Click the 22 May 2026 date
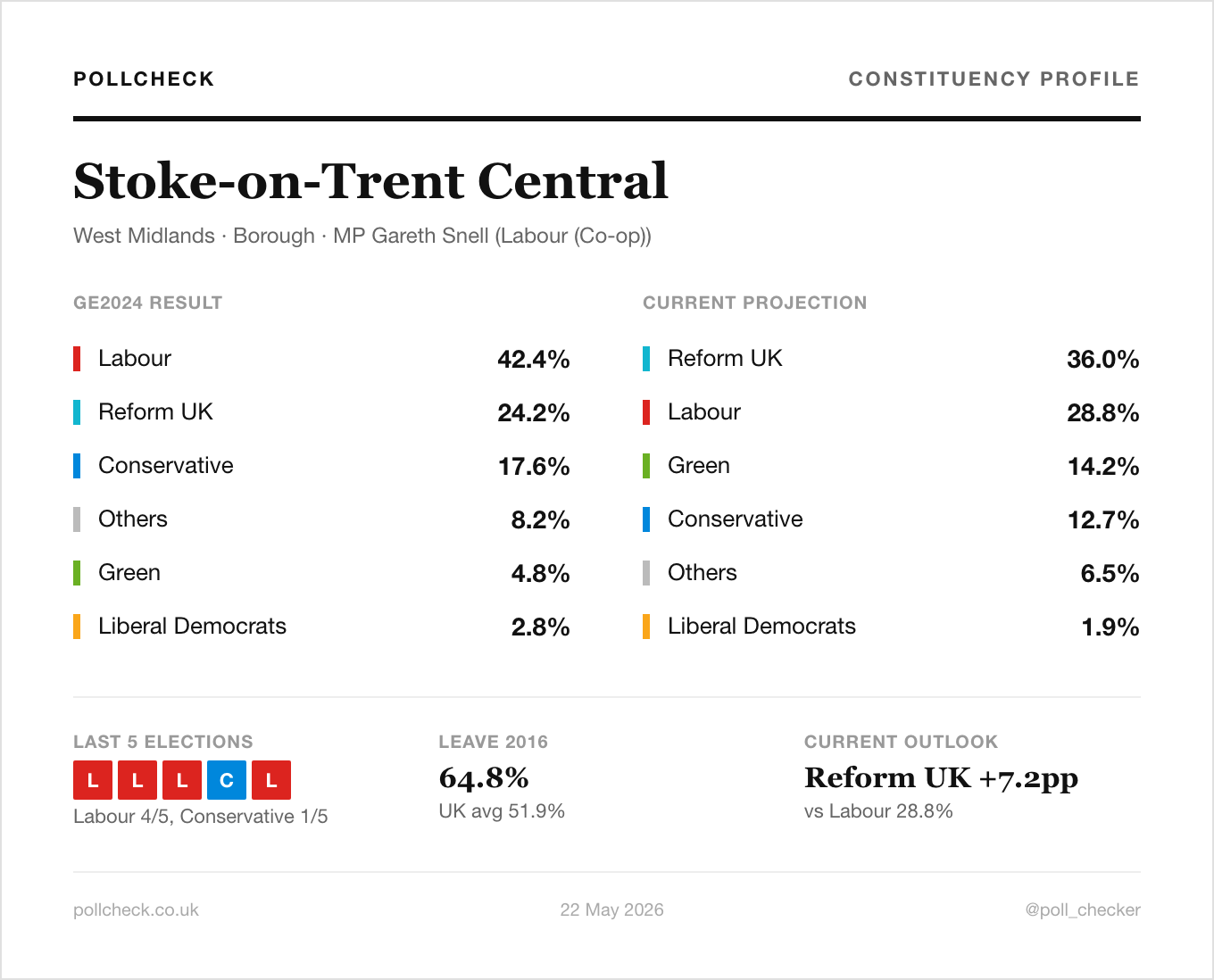The height and width of the screenshot is (980, 1214). (612, 909)
